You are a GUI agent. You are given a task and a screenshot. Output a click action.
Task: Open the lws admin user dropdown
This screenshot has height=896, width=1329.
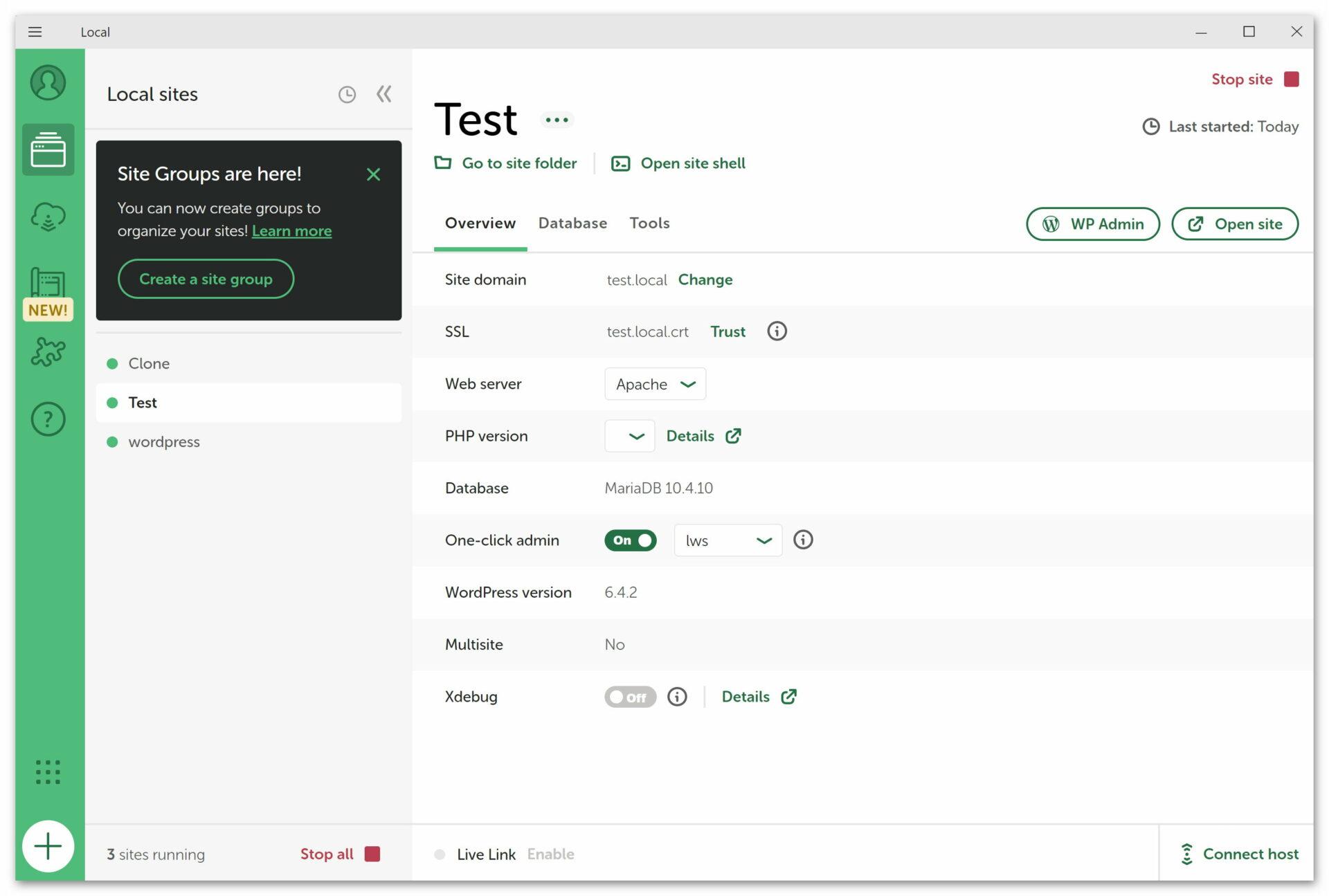[x=727, y=540]
